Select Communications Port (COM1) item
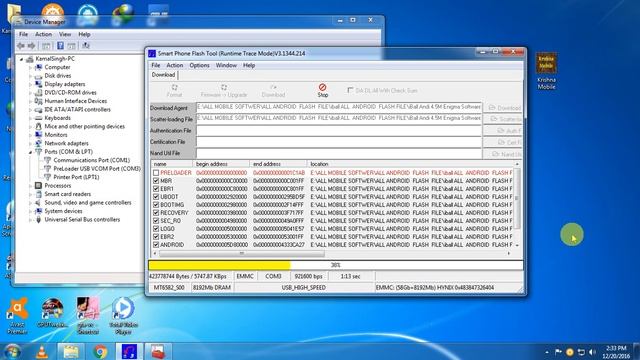 (91, 160)
